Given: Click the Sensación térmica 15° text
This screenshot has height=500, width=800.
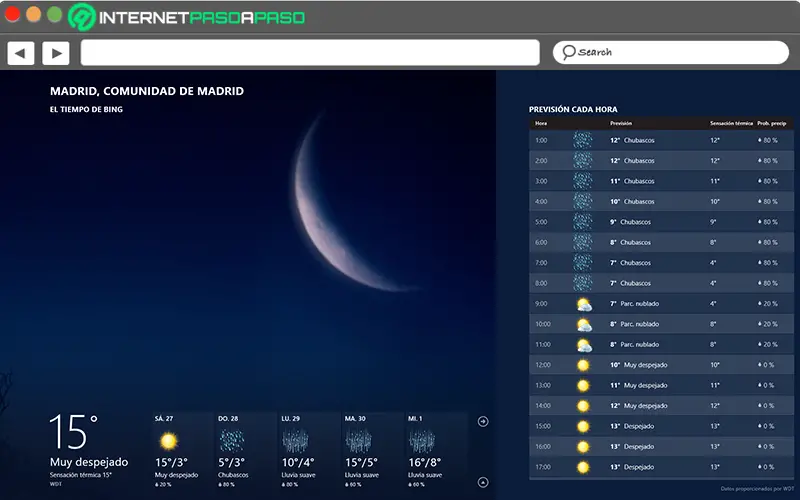Looking at the screenshot, I should click(81, 475).
